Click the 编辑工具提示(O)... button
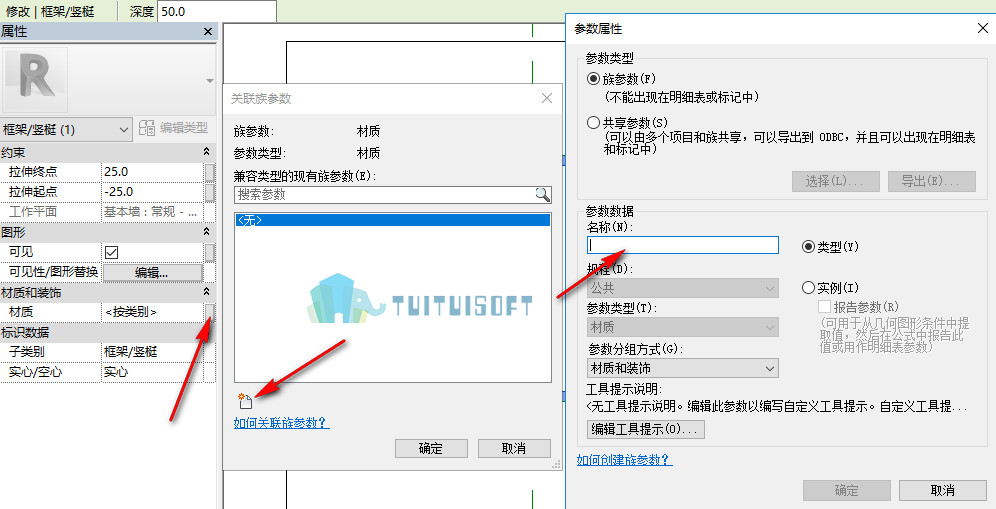Screen dimensions: 996x509 point(645,429)
